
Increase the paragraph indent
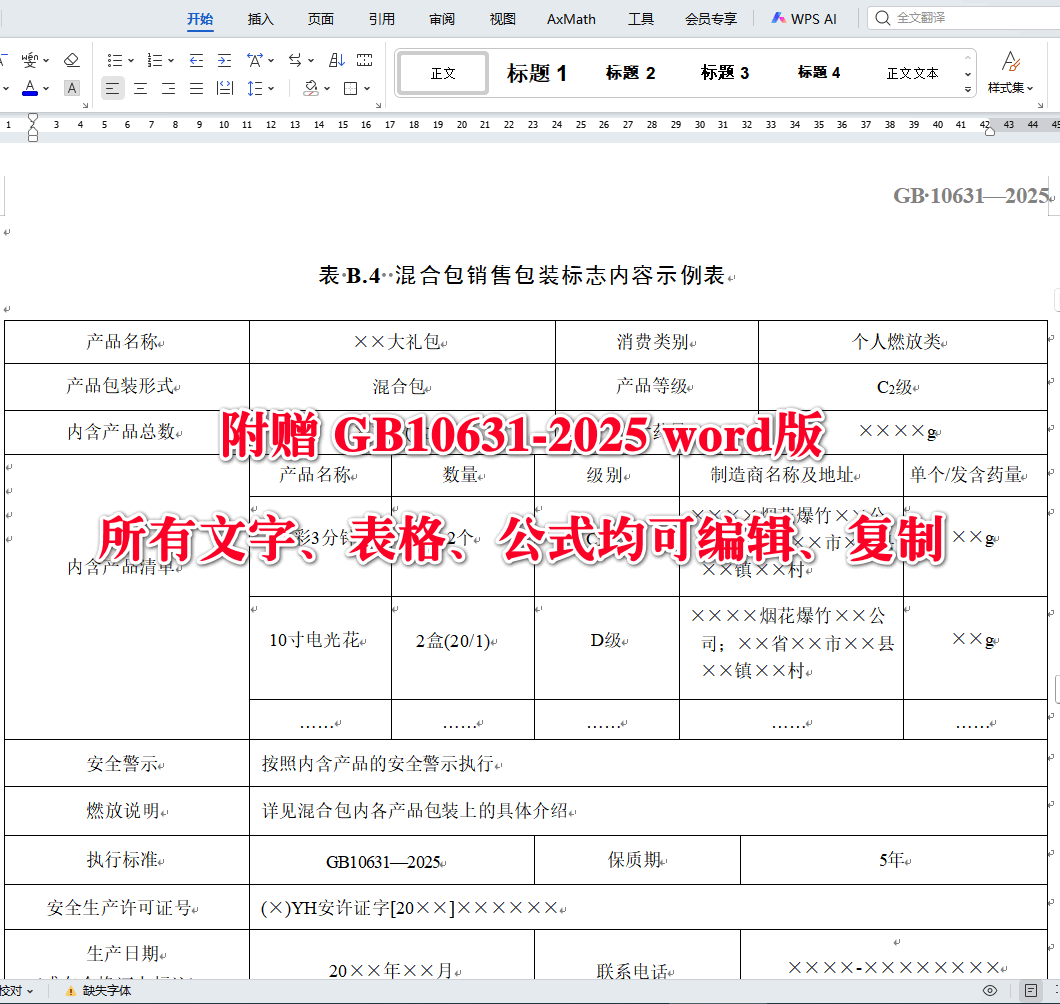pyautogui.click(x=223, y=60)
